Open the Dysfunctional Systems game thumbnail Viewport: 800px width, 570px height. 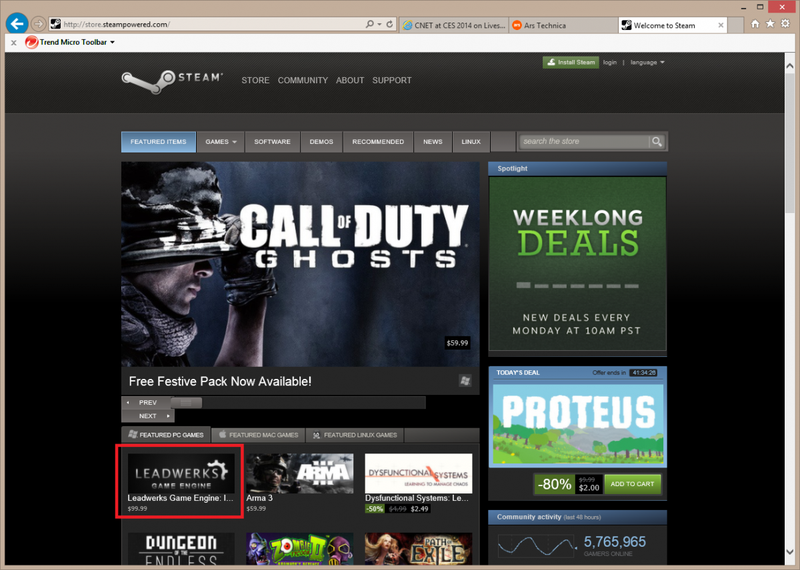tap(418, 473)
